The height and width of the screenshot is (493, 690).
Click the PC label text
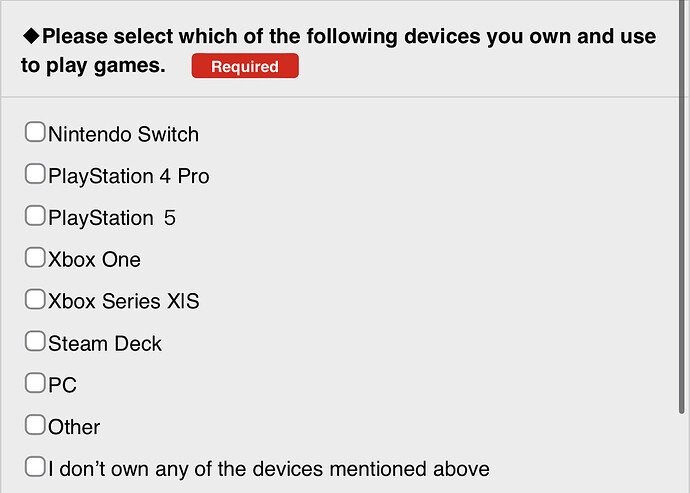coord(62,385)
